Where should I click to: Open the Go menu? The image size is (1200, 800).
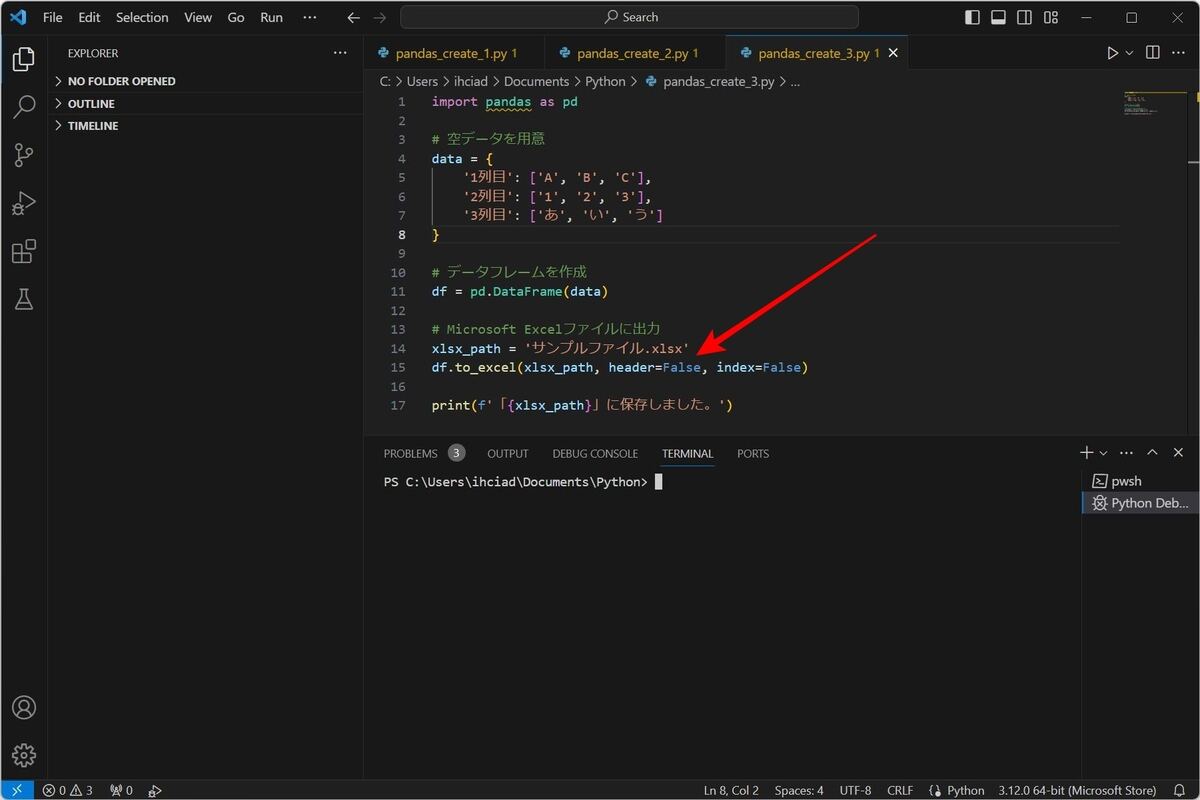(x=236, y=17)
